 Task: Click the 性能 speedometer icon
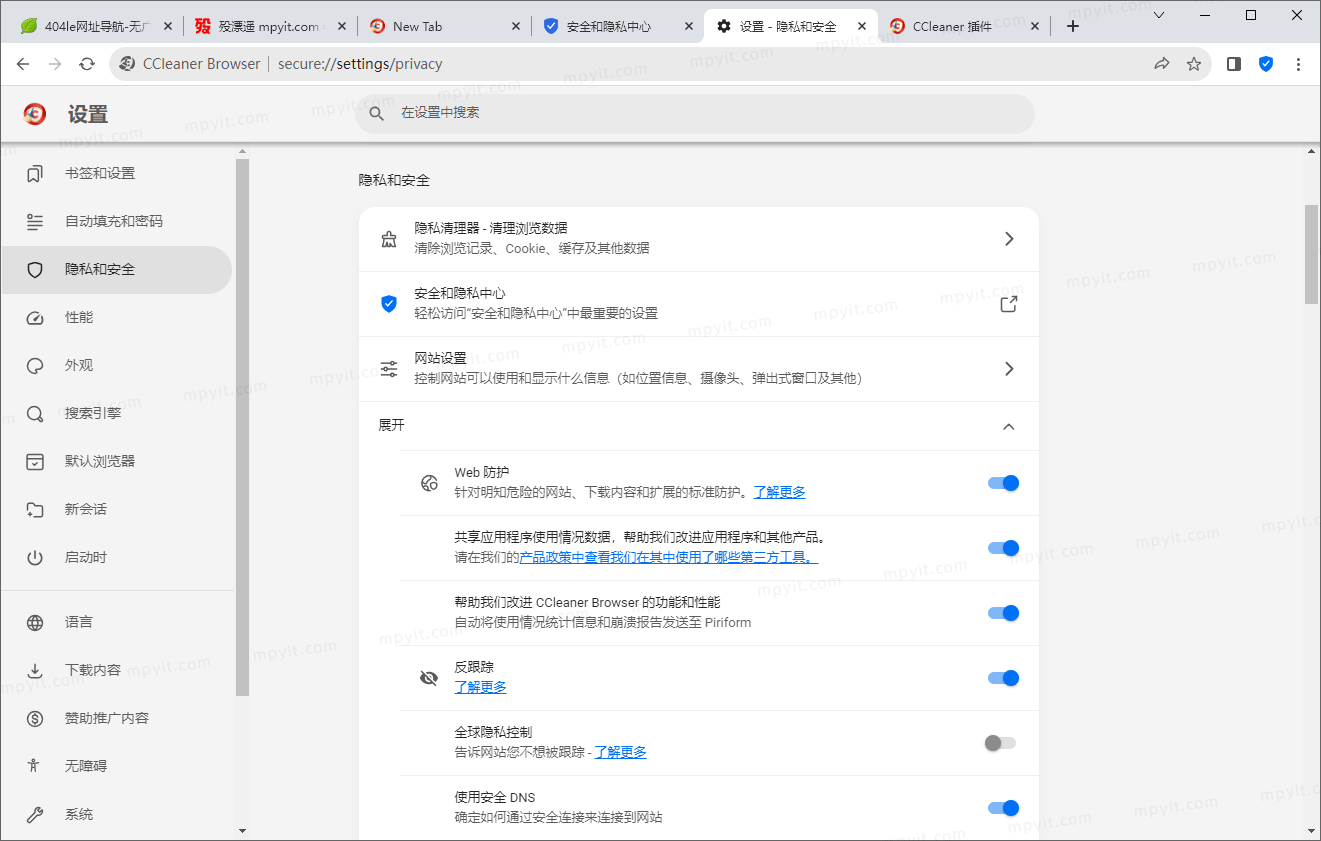[x=35, y=318]
